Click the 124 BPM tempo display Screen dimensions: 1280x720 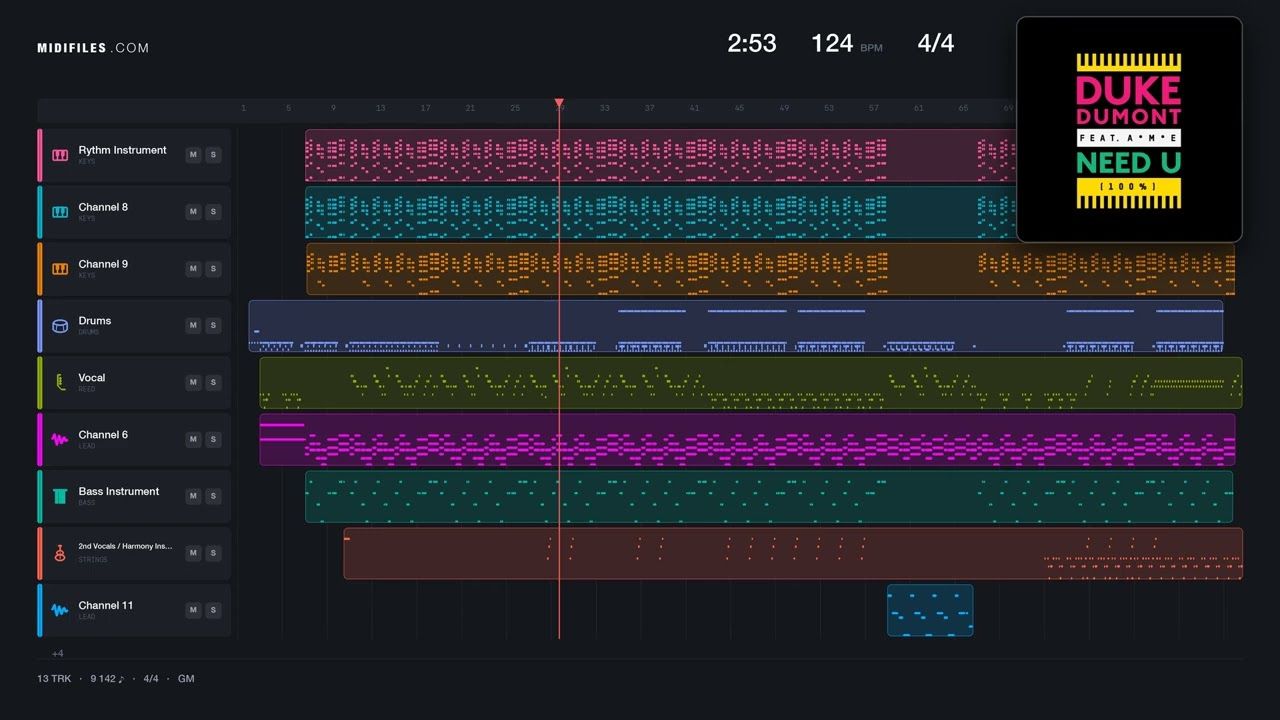coord(846,43)
